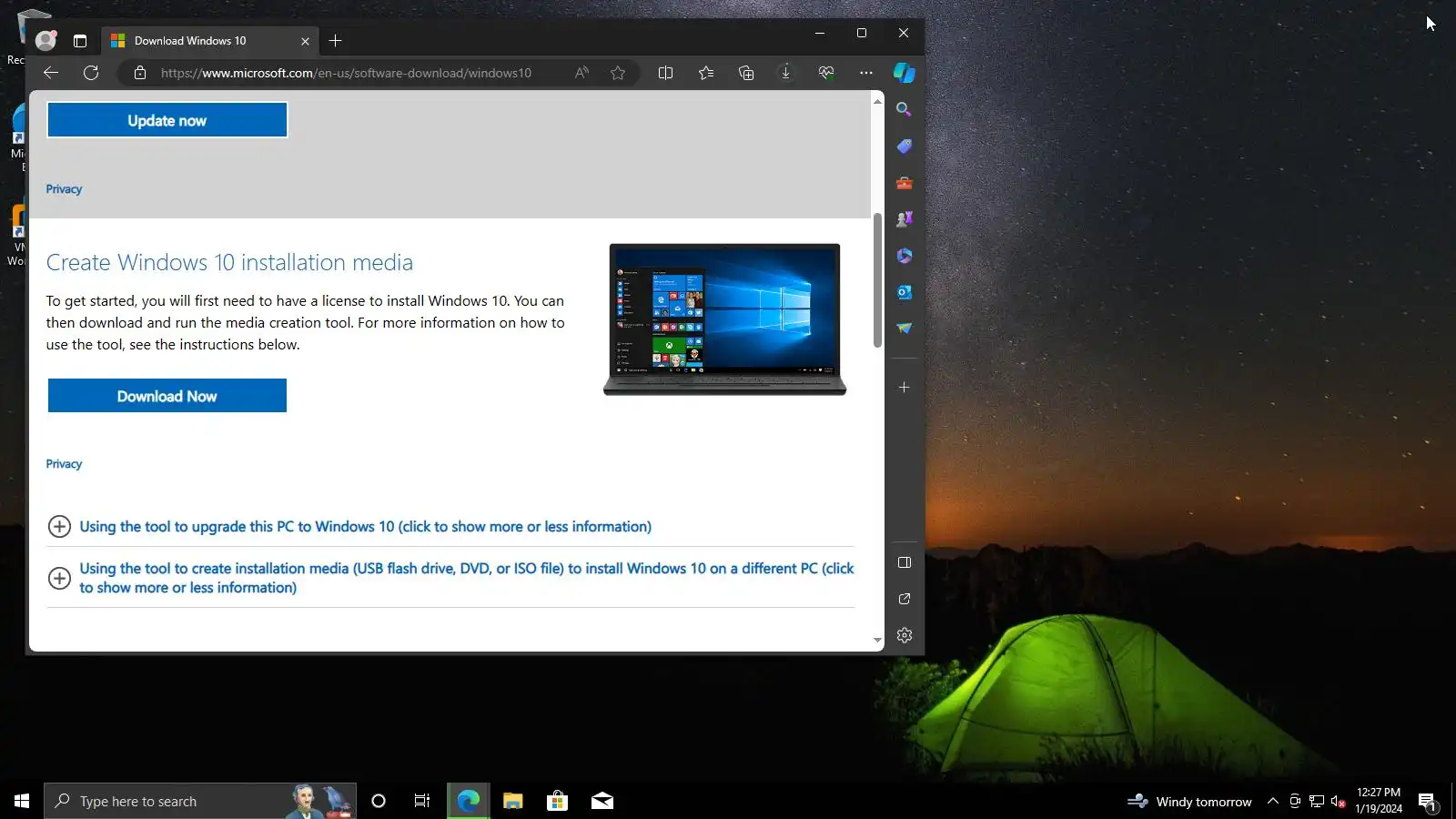Close the Download Windows 10 tab

pyautogui.click(x=305, y=41)
